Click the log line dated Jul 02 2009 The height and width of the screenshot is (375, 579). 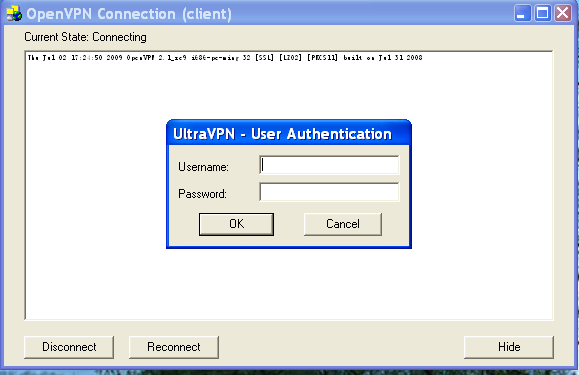[225, 58]
